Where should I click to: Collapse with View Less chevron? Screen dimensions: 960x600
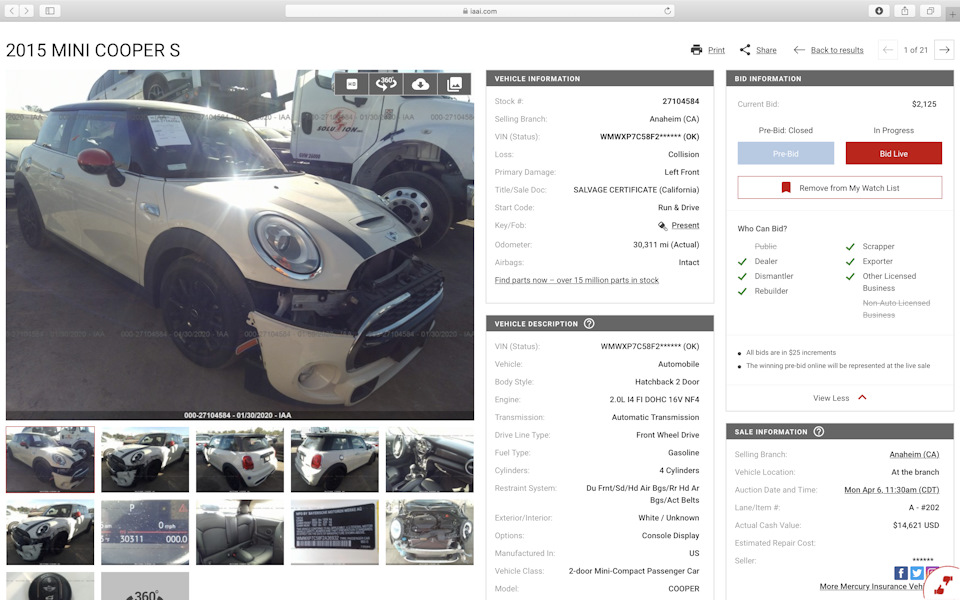862,397
